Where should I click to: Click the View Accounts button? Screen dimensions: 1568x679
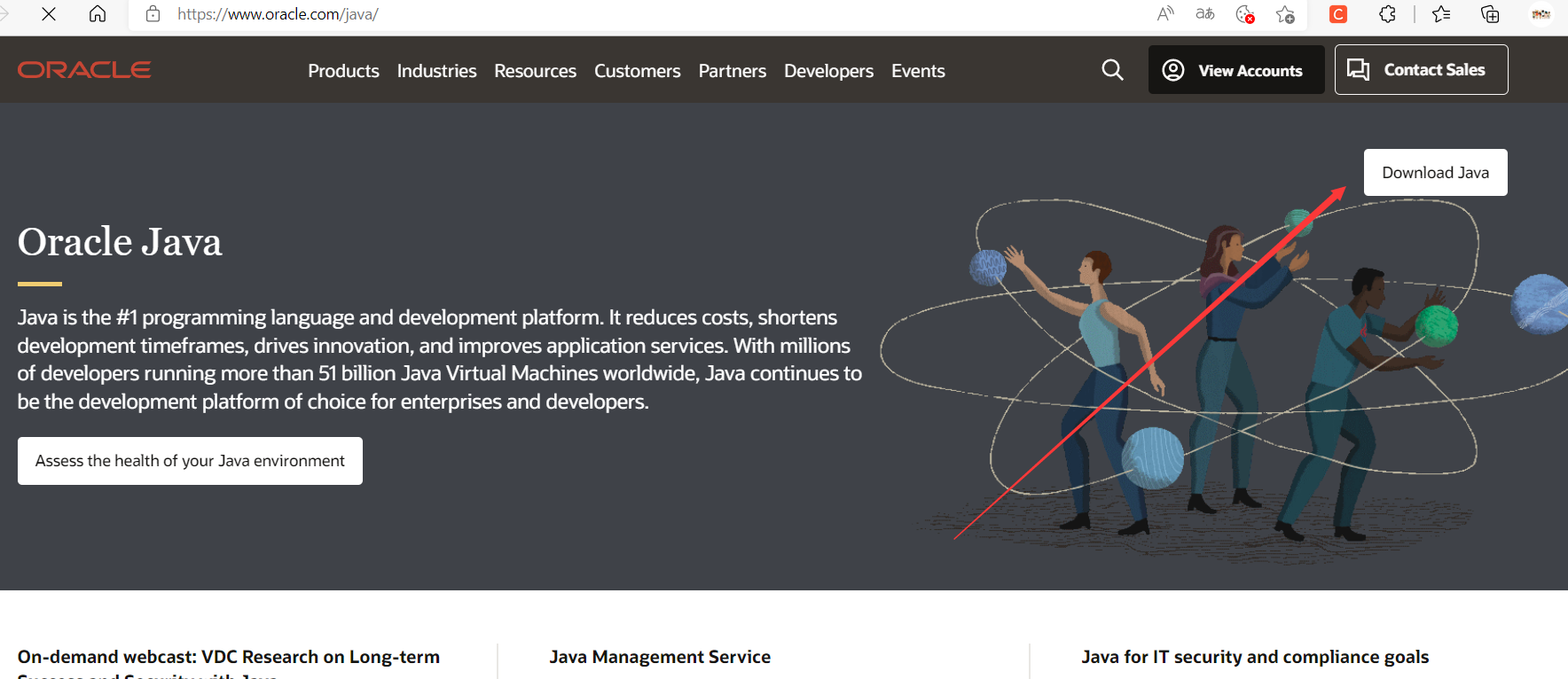pos(1236,70)
